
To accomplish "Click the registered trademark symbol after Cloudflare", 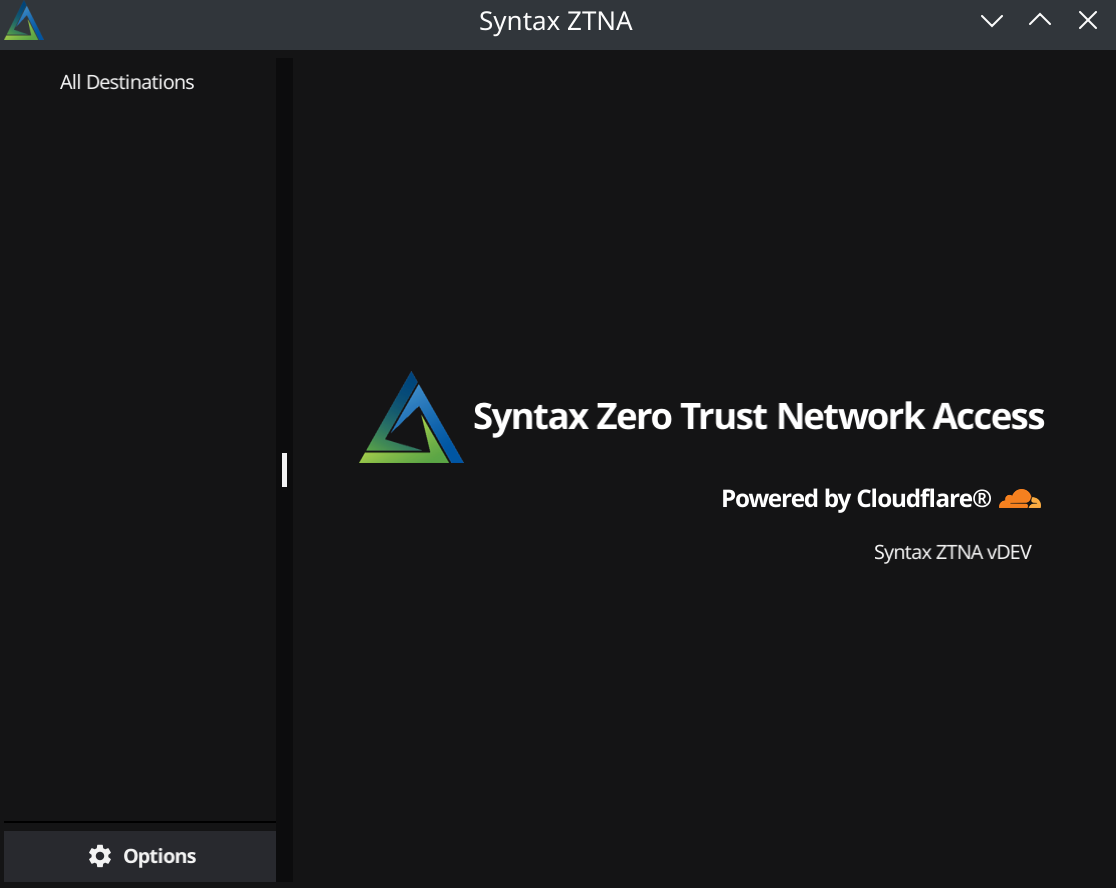I will pyautogui.click(x=983, y=497).
